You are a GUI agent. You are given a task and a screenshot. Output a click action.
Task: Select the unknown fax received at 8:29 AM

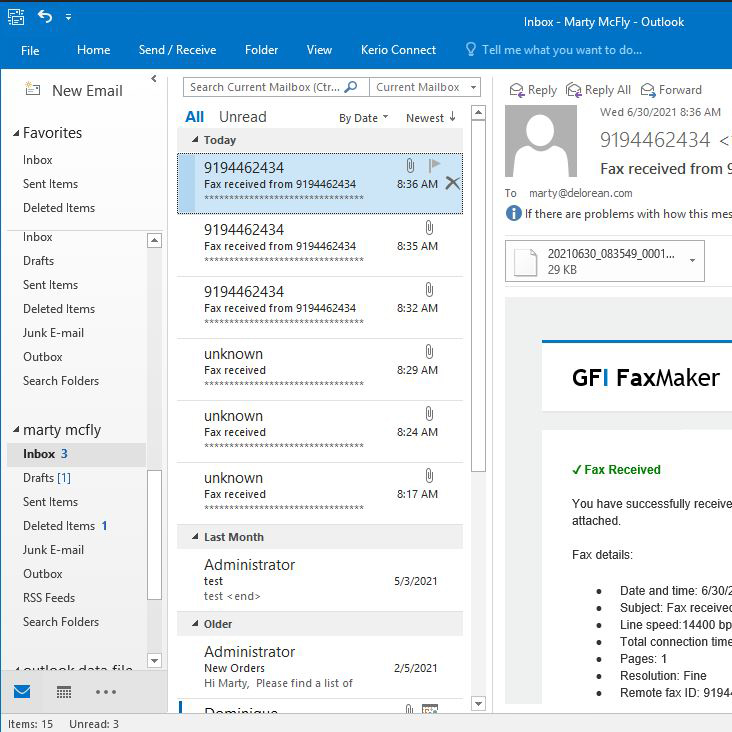320,369
